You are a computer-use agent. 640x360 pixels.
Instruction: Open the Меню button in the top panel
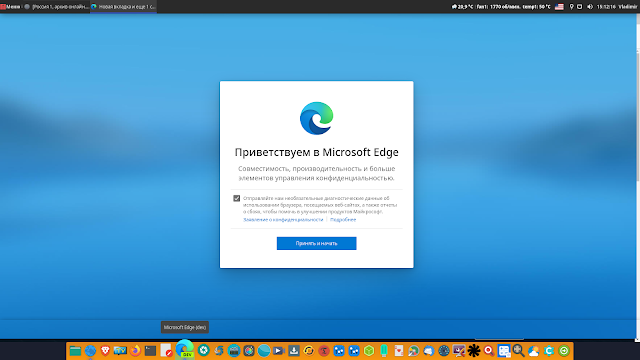(10, 7)
